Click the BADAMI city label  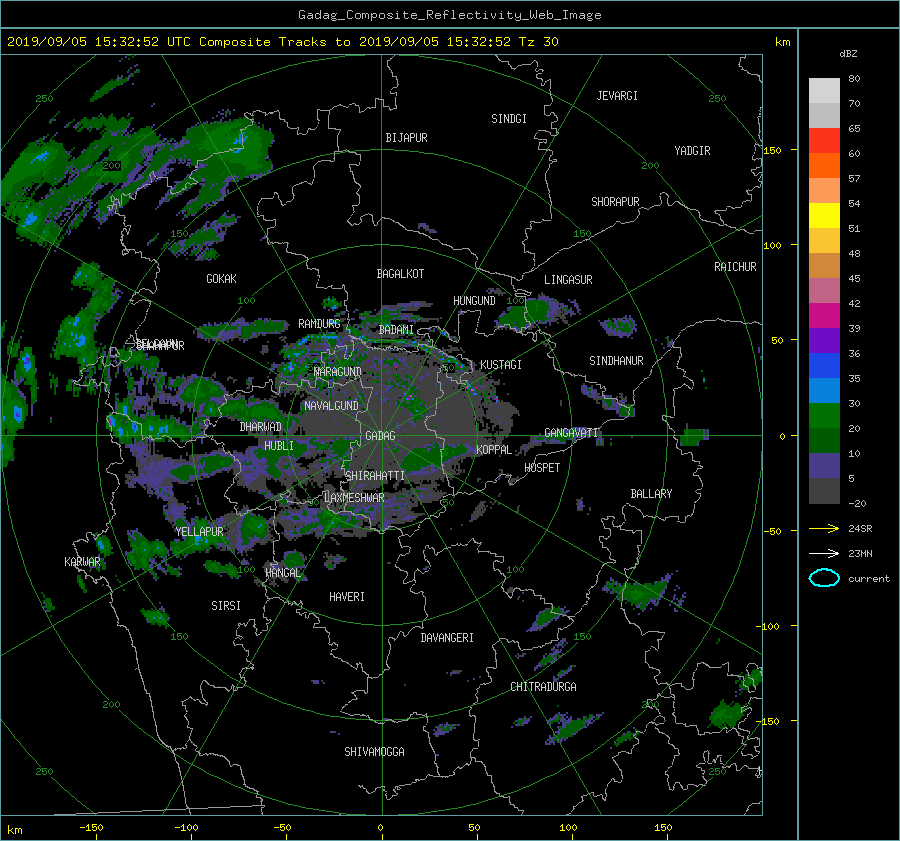[396, 330]
